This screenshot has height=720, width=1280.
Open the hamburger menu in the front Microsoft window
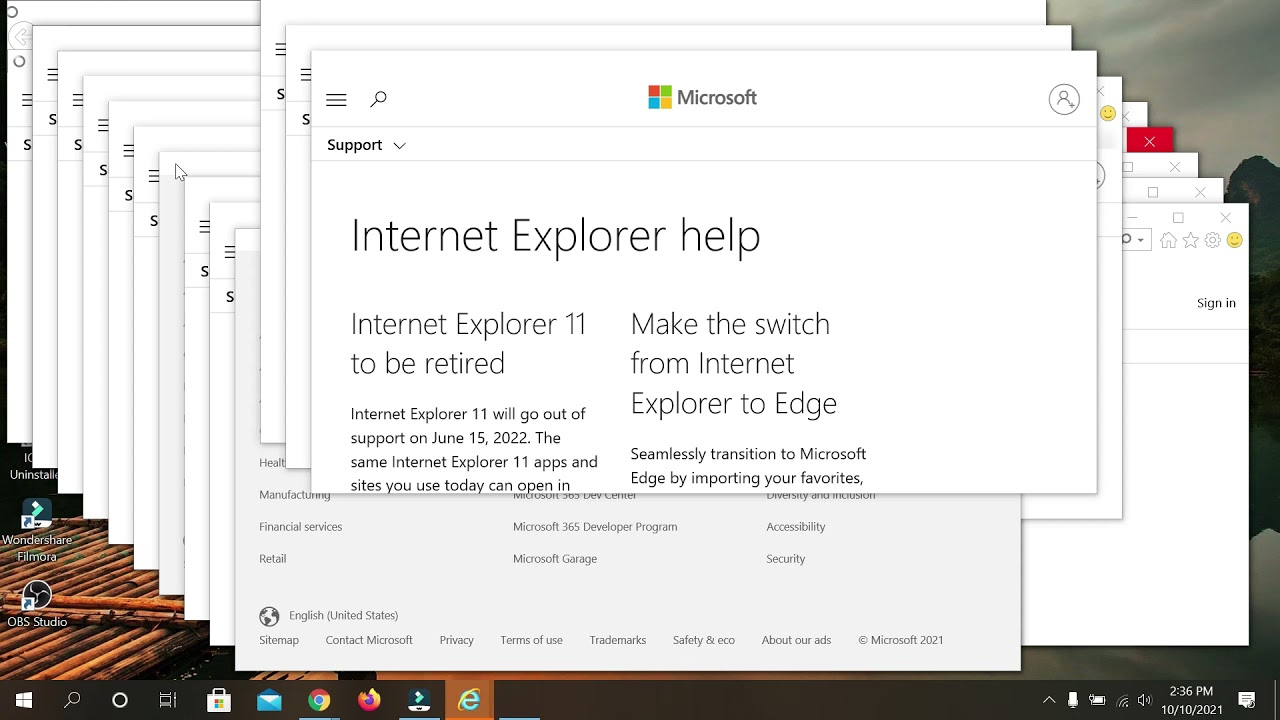pyautogui.click(x=336, y=100)
